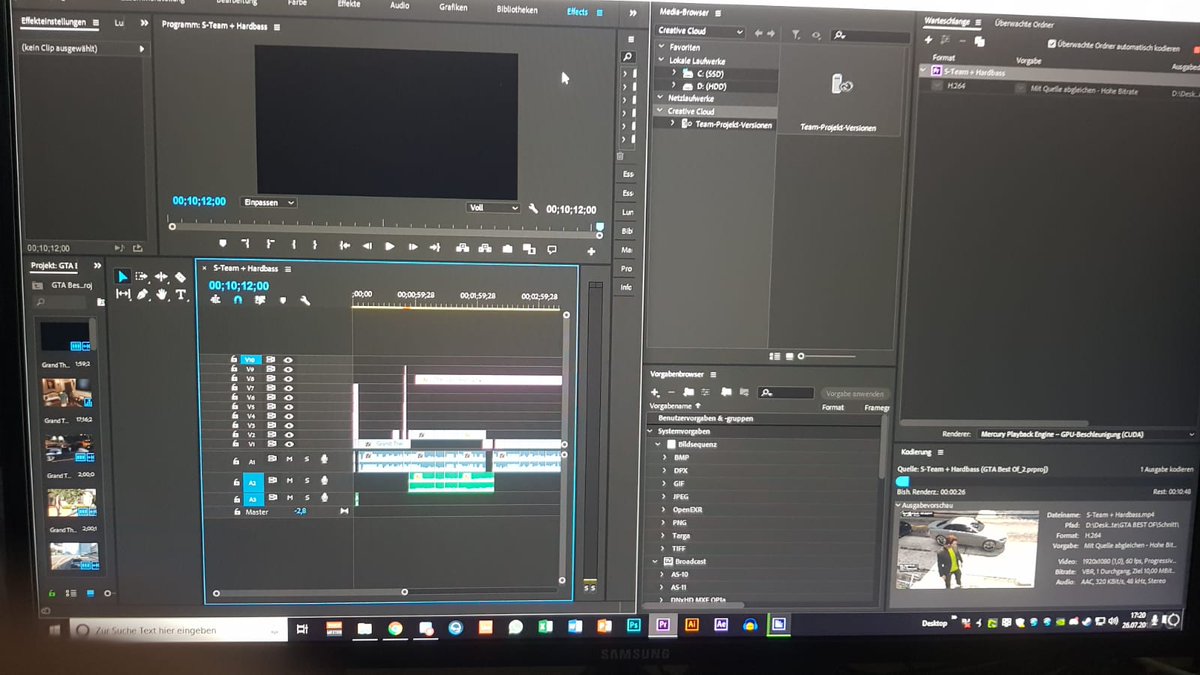This screenshot has height=675, width=1200.
Task: Open the Bibliotheken workspace tab
Action: [517, 9]
